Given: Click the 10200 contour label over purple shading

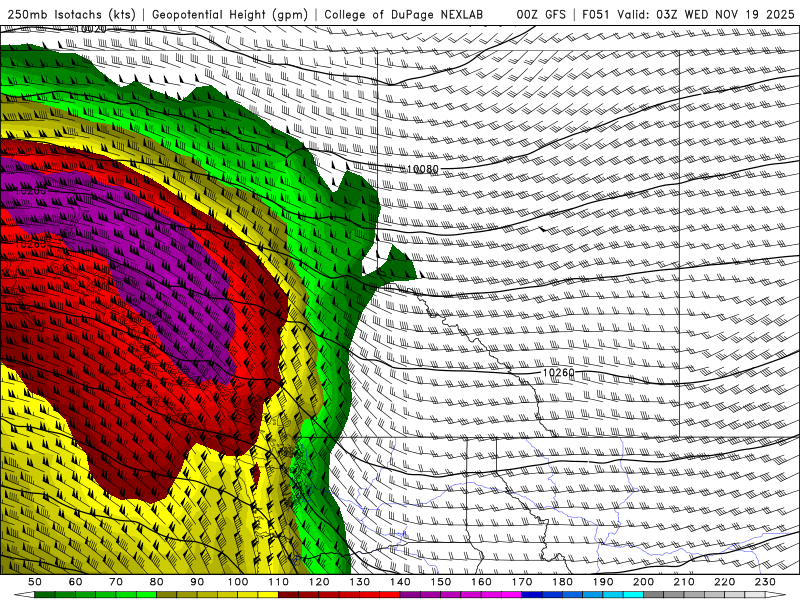Looking at the screenshot, I should pos(31,191).
